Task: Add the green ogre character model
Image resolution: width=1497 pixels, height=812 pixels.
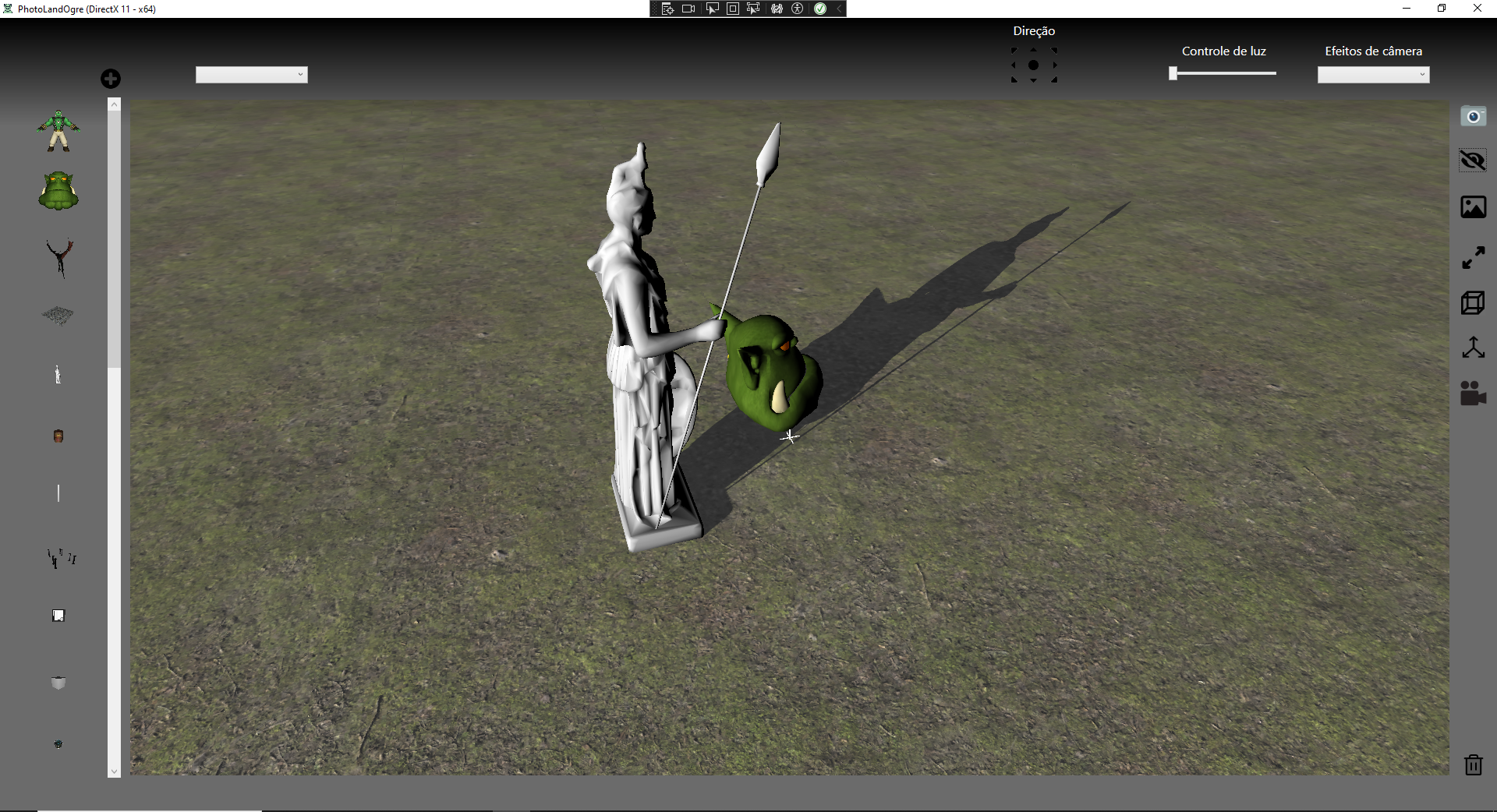Action: (58, 131)
